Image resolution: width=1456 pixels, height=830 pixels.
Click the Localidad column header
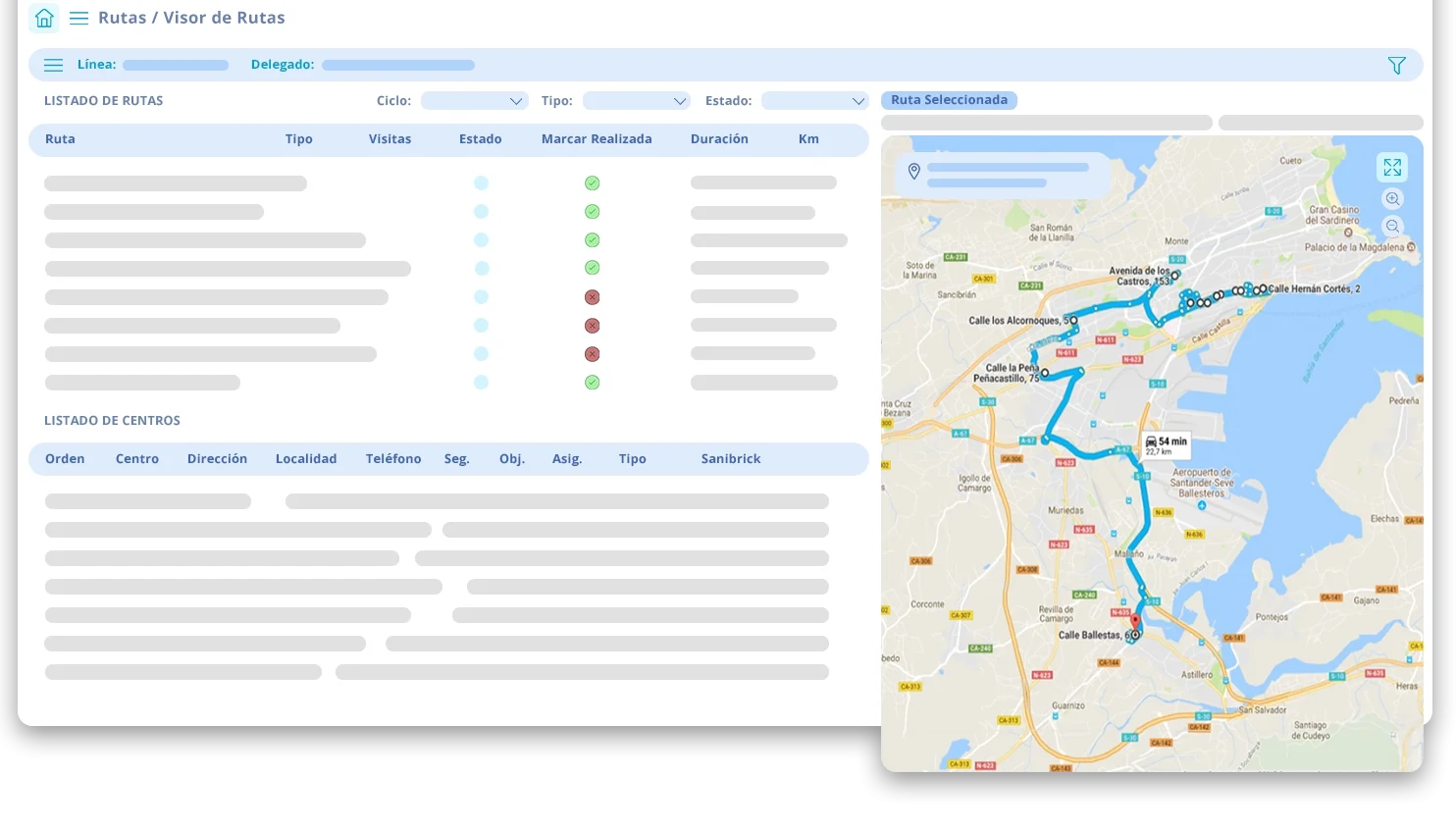(x=306, y=459)
